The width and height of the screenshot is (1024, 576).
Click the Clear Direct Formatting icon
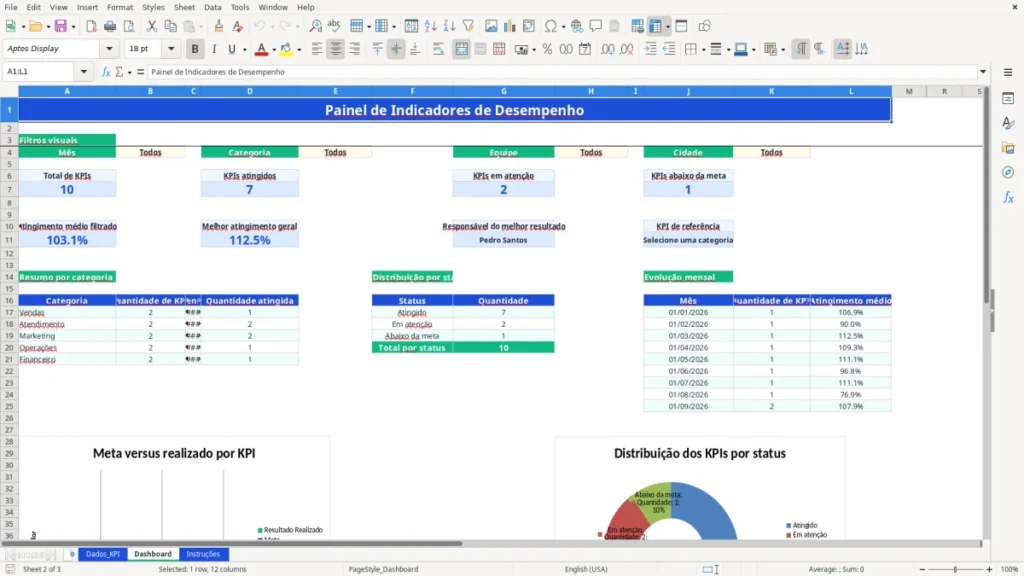pos(238,26)
